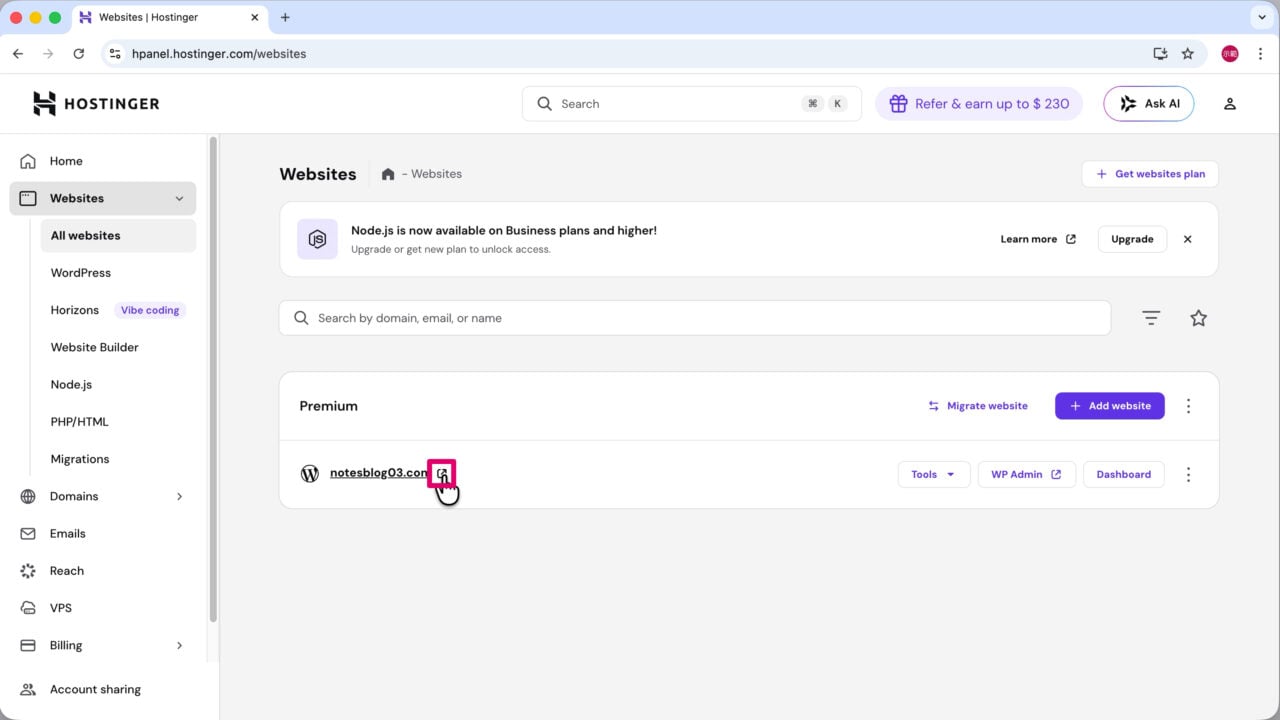
Task: Open the three-dot menu for notesblog03.com
Action: pyautogui.click(x=1188, y=475)
